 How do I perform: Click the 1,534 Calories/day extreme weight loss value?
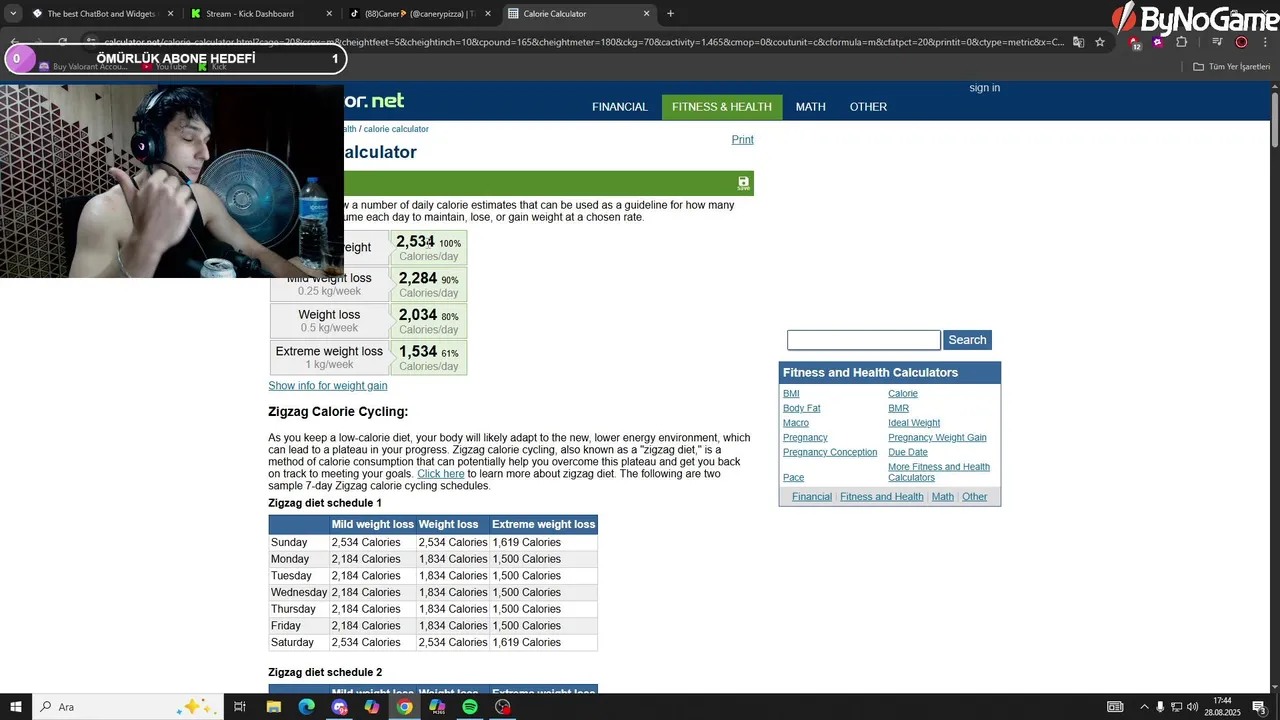point(428,358)
